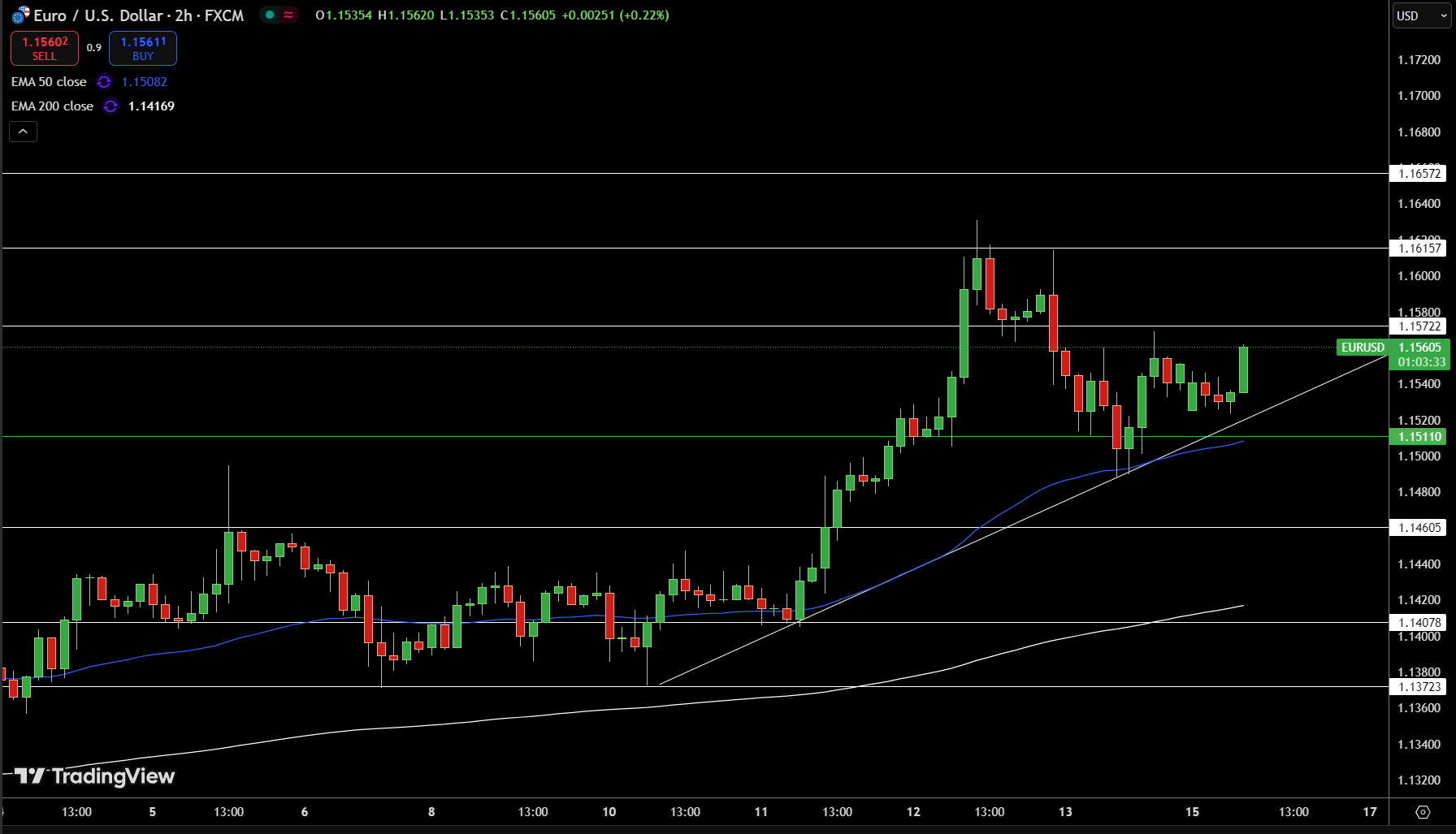Click the green 1.15110 price label

1419,436
